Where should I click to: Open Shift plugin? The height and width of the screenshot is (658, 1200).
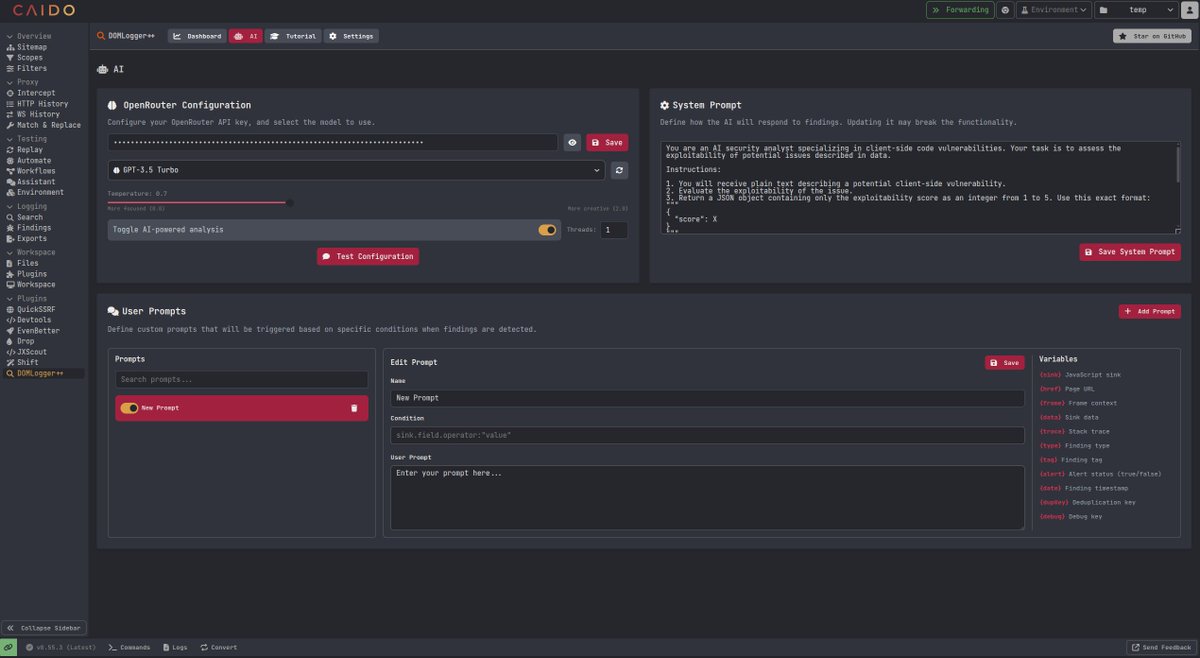pyautogui.click(x=28, y=362)
